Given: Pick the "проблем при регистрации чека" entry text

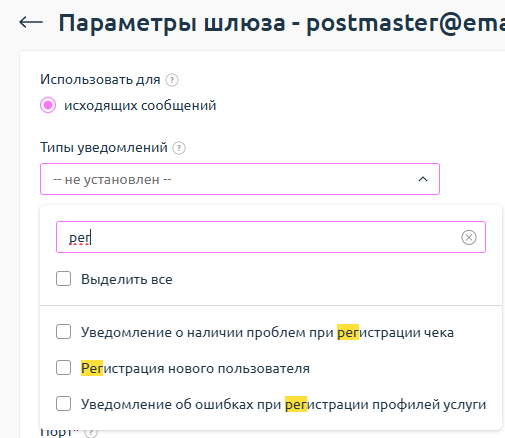Looking at the screenshot, I should [350, 333].
